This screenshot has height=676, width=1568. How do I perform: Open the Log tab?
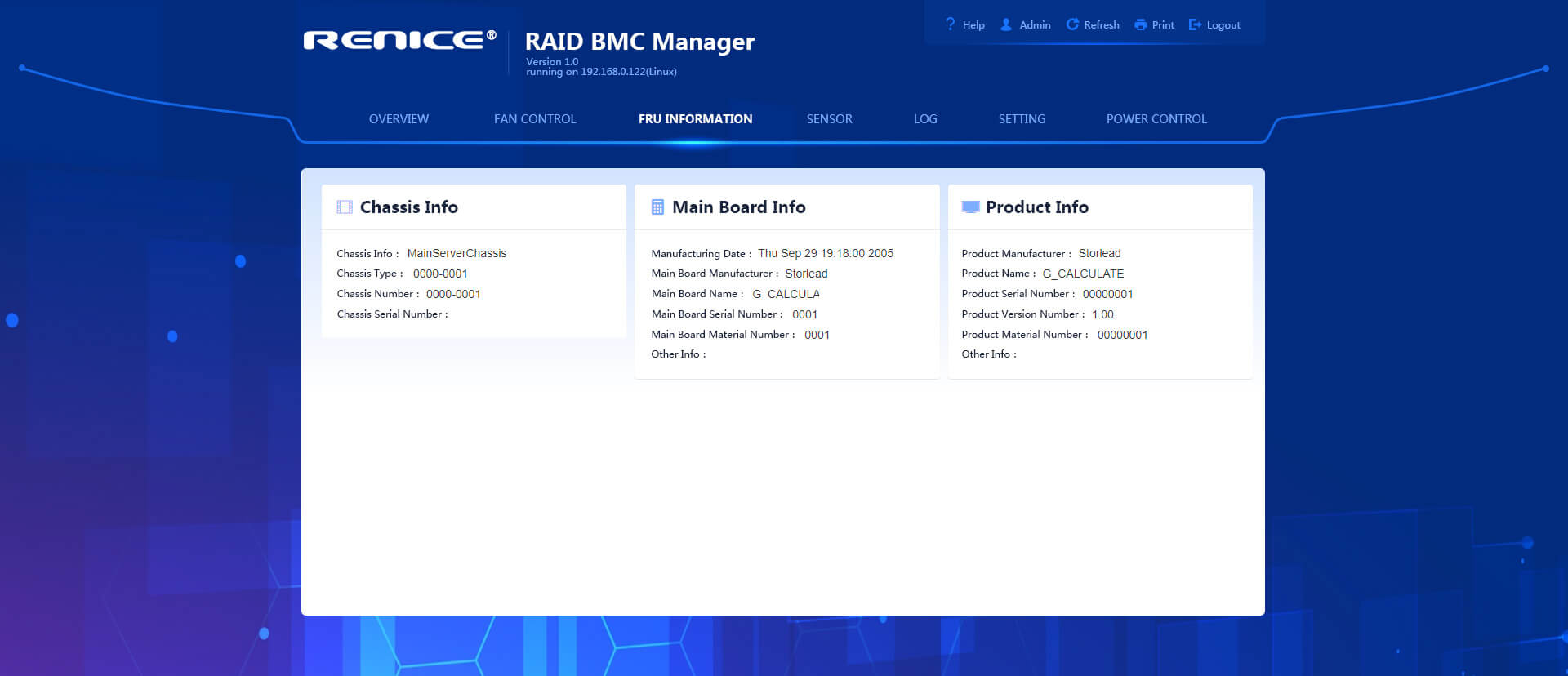(x=924, y=119)
